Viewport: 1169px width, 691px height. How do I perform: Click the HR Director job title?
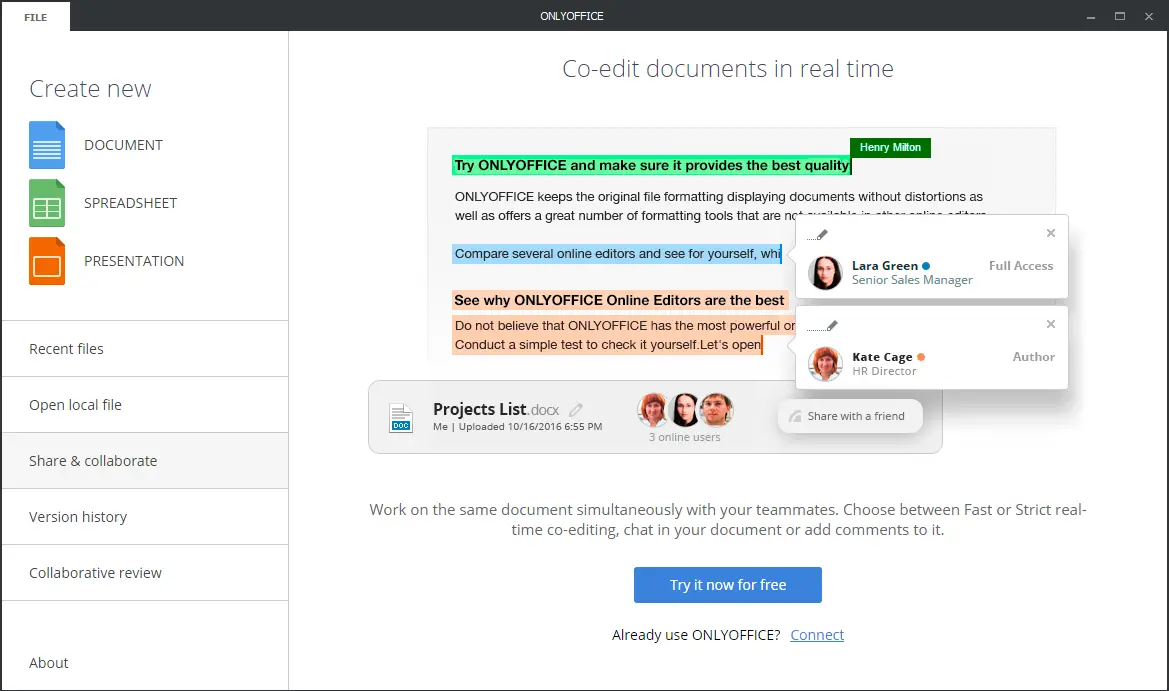[884, 371]
